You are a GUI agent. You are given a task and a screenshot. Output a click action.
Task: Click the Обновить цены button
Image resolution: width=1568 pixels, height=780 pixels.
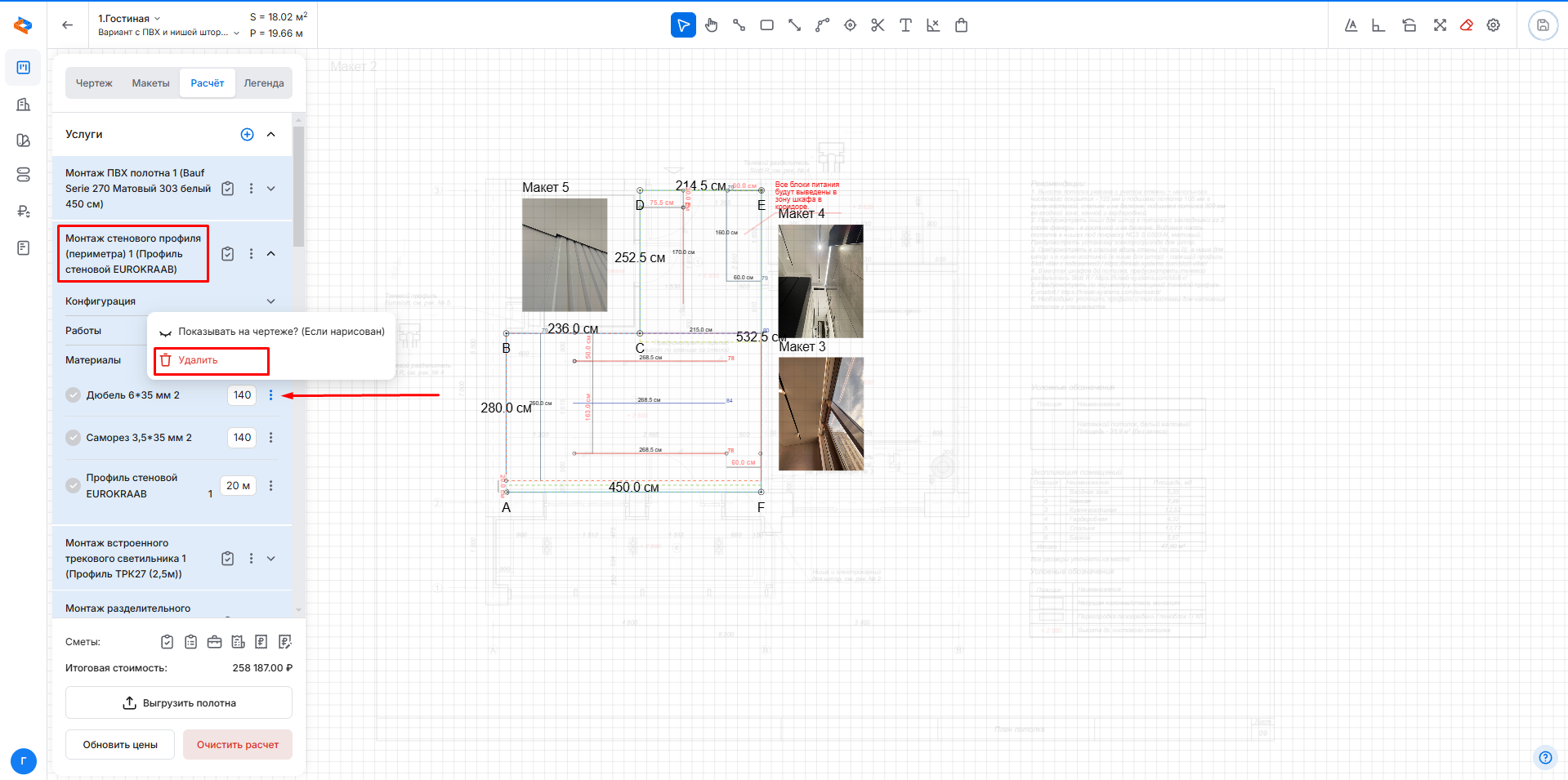(x=120, y=745)
